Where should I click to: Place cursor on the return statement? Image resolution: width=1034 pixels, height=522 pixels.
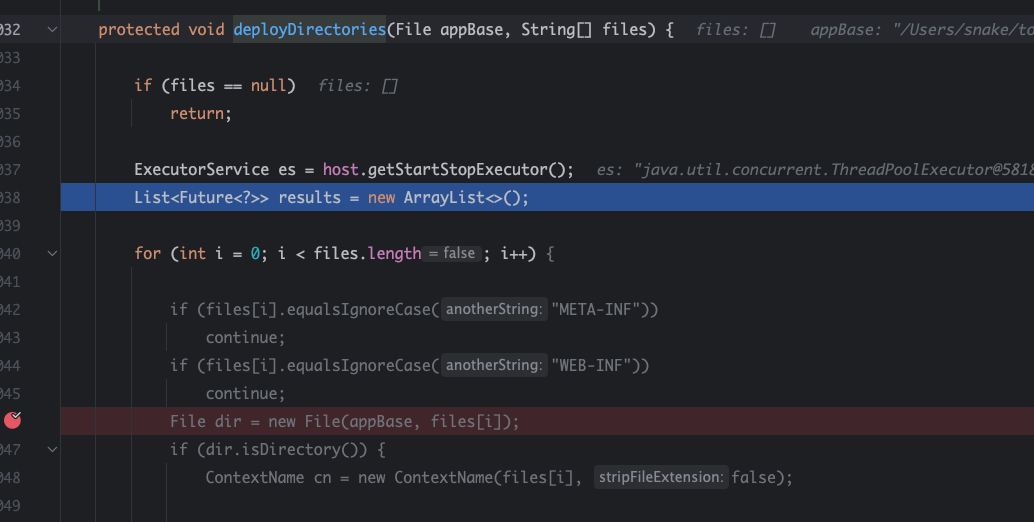point(200,114)
